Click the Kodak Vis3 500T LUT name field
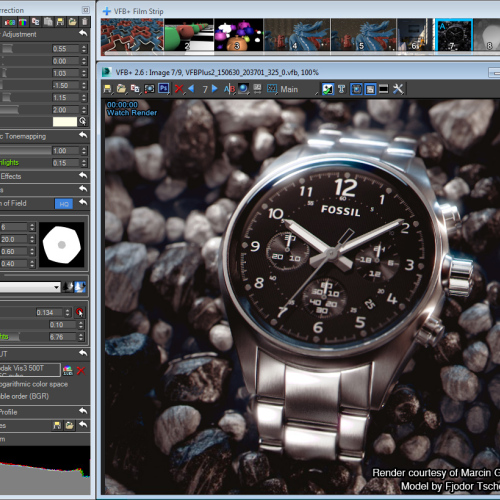The height and width of the screenshot is (500, 500). [30, 370]
